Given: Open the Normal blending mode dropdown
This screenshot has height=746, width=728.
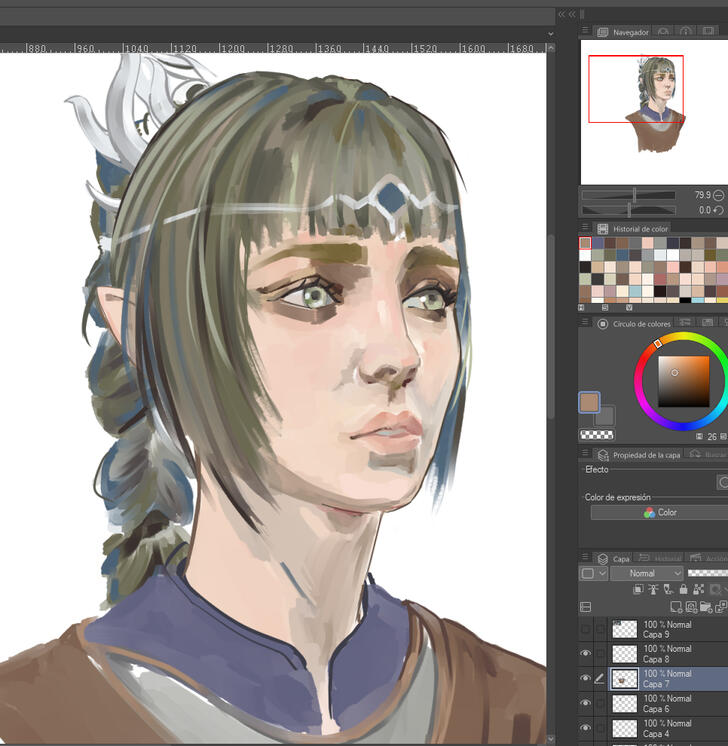Looking at the screenshot, I should [x=642, y=573].
